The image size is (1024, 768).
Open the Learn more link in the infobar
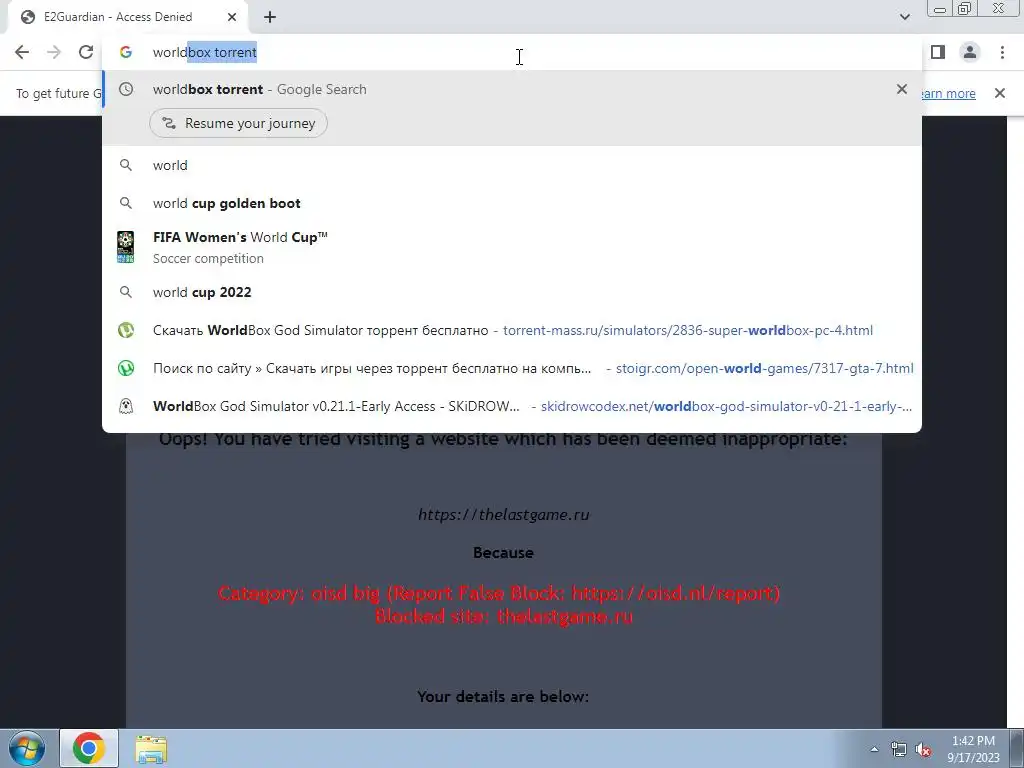[x=949, y=93]
